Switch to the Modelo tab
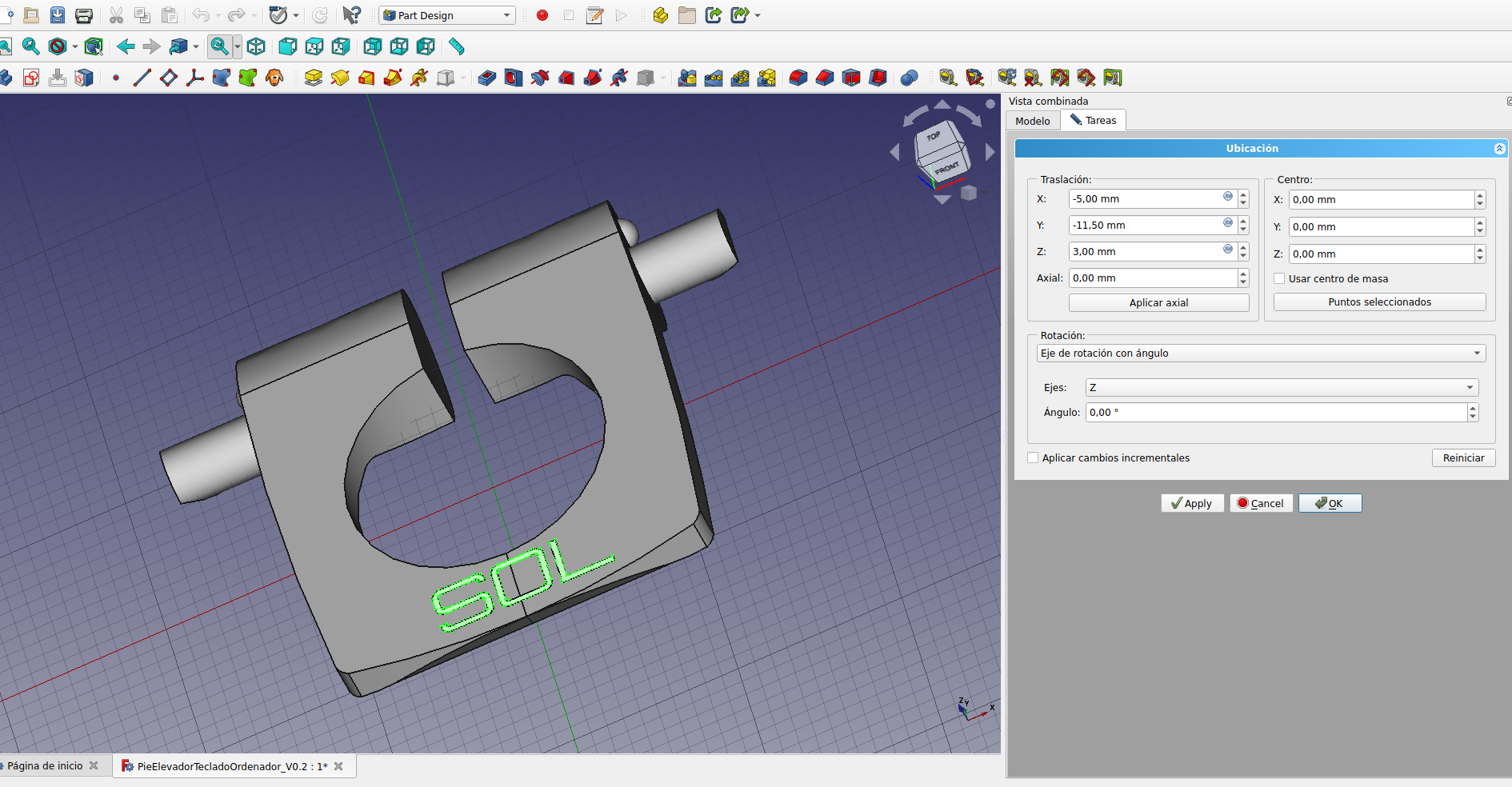 click(1032, 121)
